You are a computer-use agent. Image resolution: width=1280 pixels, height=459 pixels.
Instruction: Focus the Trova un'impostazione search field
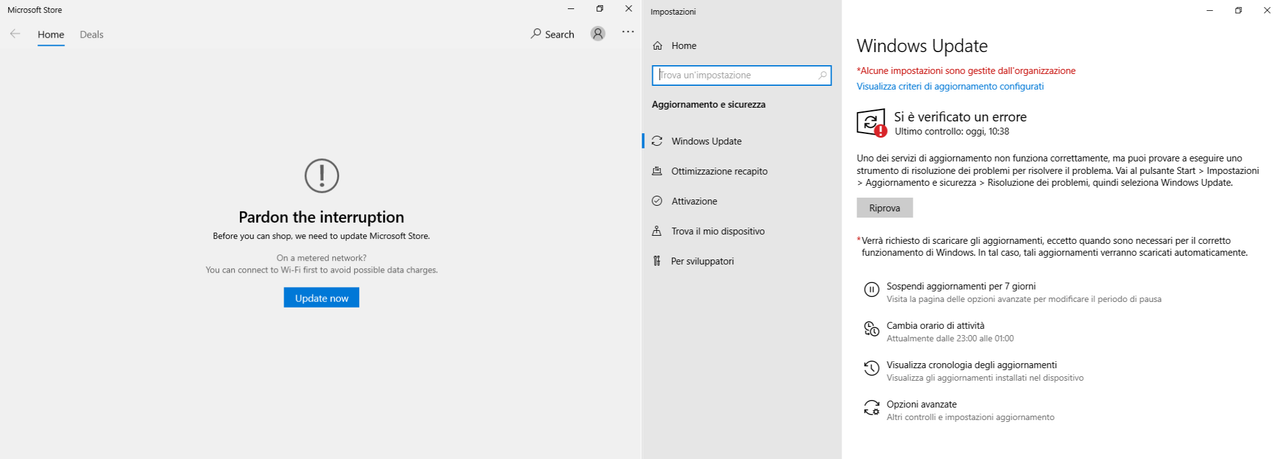pos(741,75)
